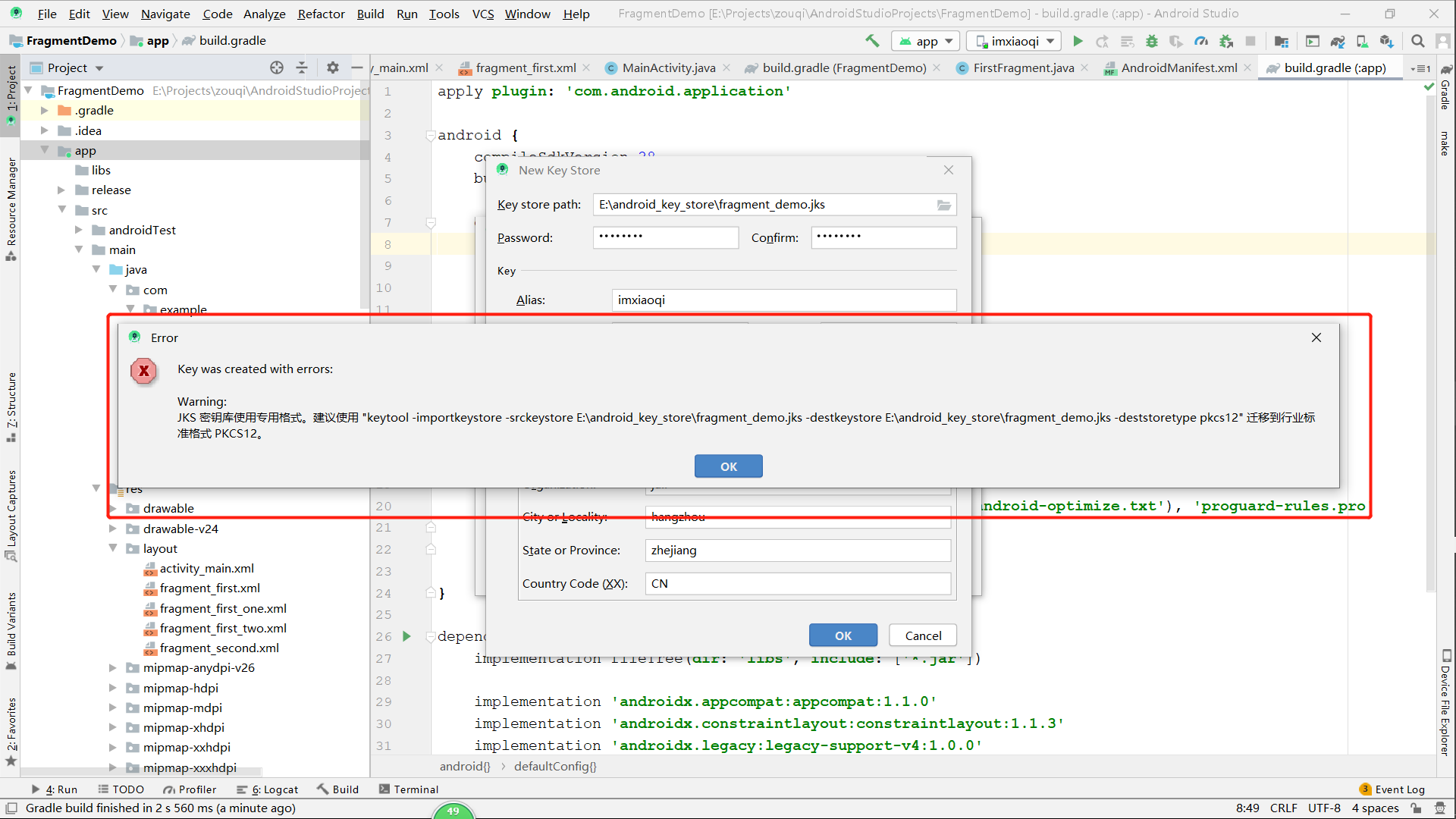Expand the drawable-v24 folder
The height and width of the screenshot is (819, 1456).
(x=113, y=529)
